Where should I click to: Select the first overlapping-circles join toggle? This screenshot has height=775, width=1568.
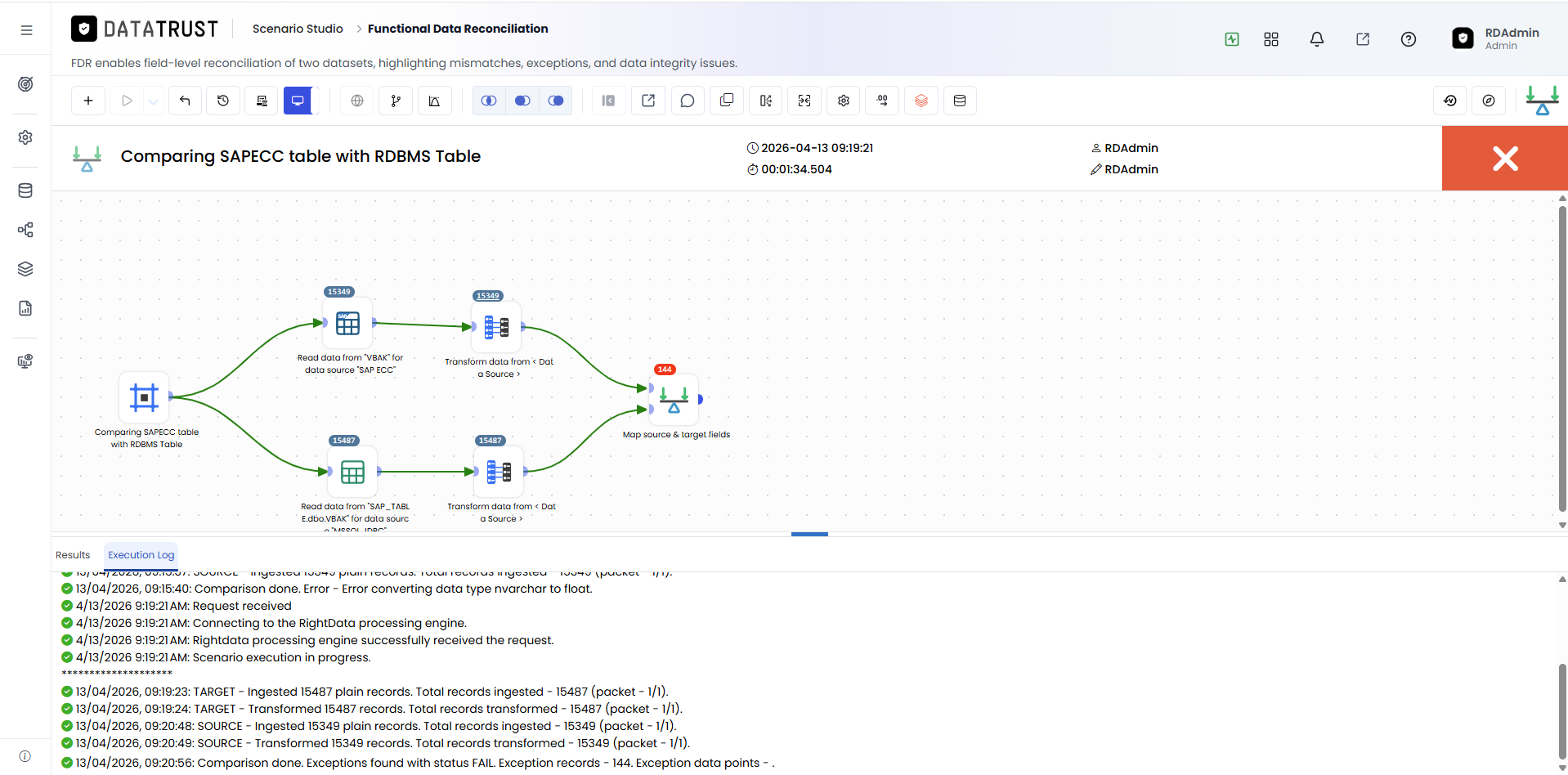point(489,101)
